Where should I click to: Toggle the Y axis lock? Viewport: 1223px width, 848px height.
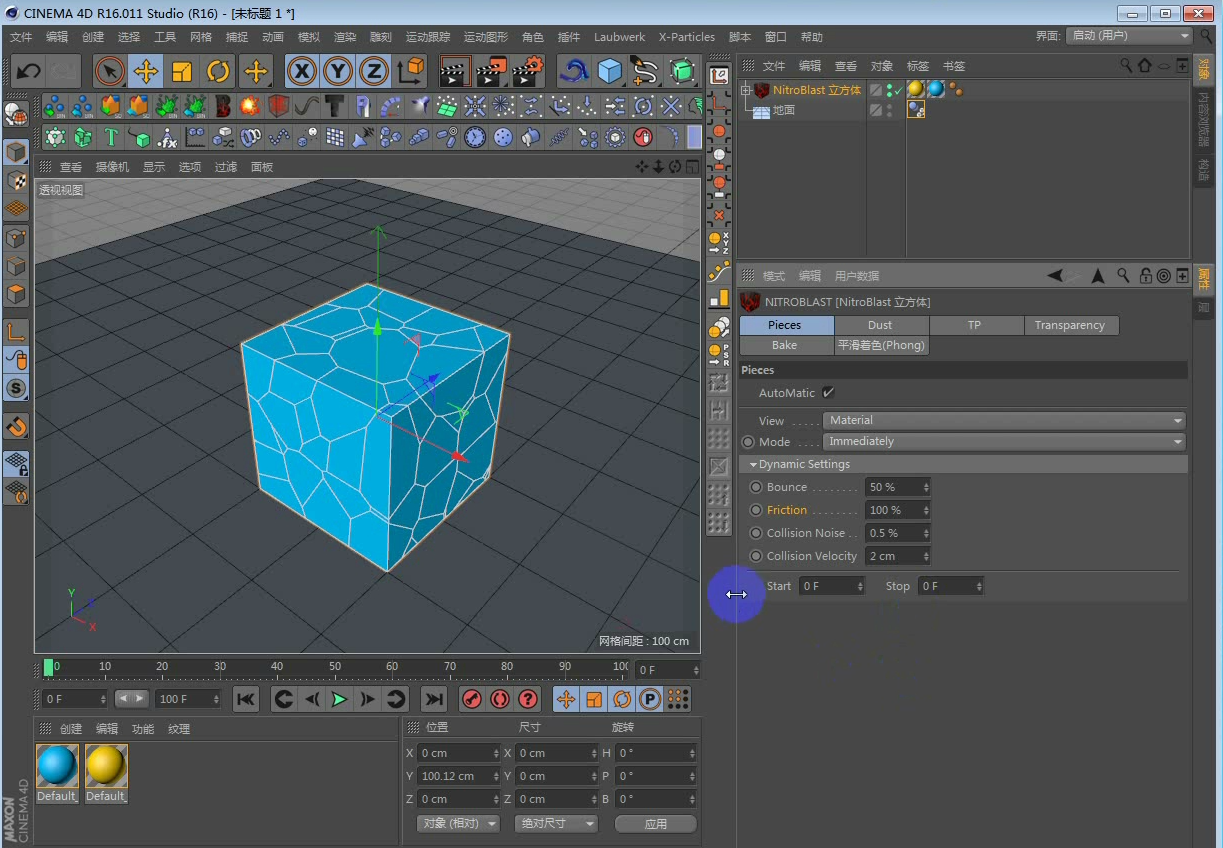pyautogui.click(x=338, y=71)
